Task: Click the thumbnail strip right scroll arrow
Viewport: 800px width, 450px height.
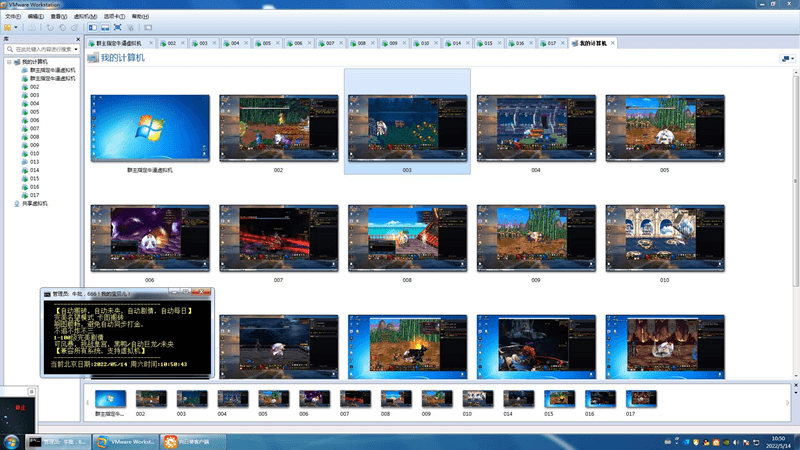Action: (787, 403)
